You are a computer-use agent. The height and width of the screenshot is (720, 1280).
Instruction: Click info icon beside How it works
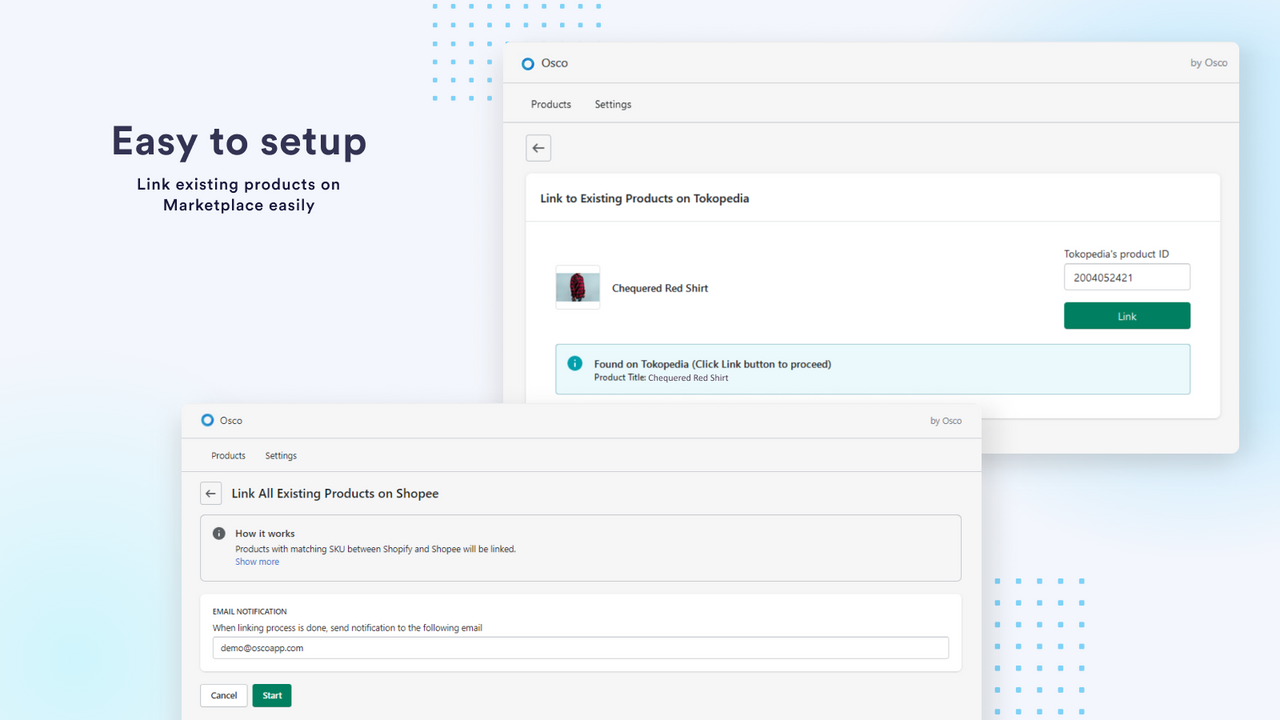coord(219,533)
